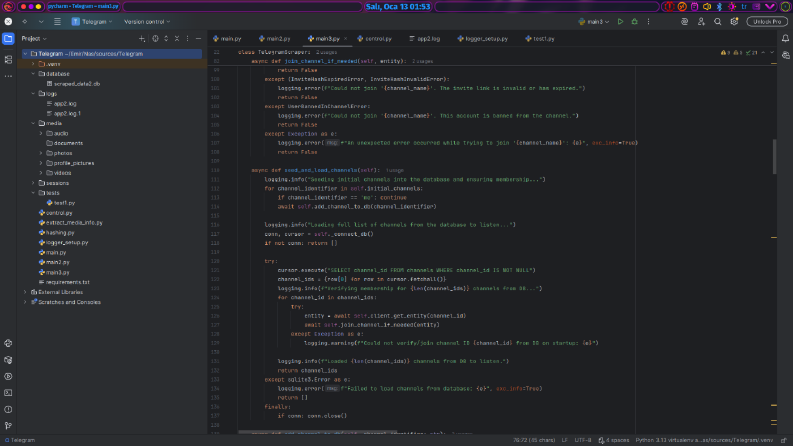Close the main3.py tab
The image size is (793, 446).
(345, 39)
